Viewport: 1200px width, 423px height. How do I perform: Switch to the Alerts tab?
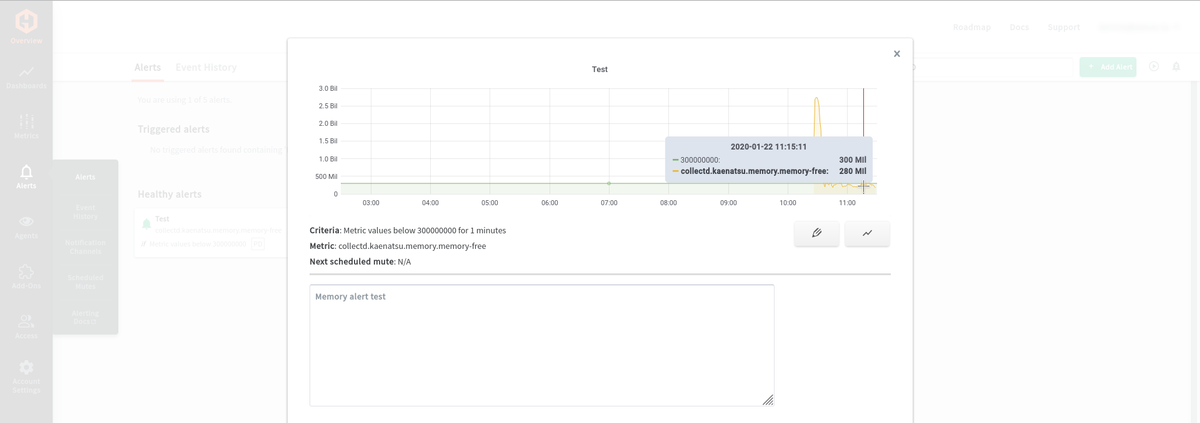point(147,67)
